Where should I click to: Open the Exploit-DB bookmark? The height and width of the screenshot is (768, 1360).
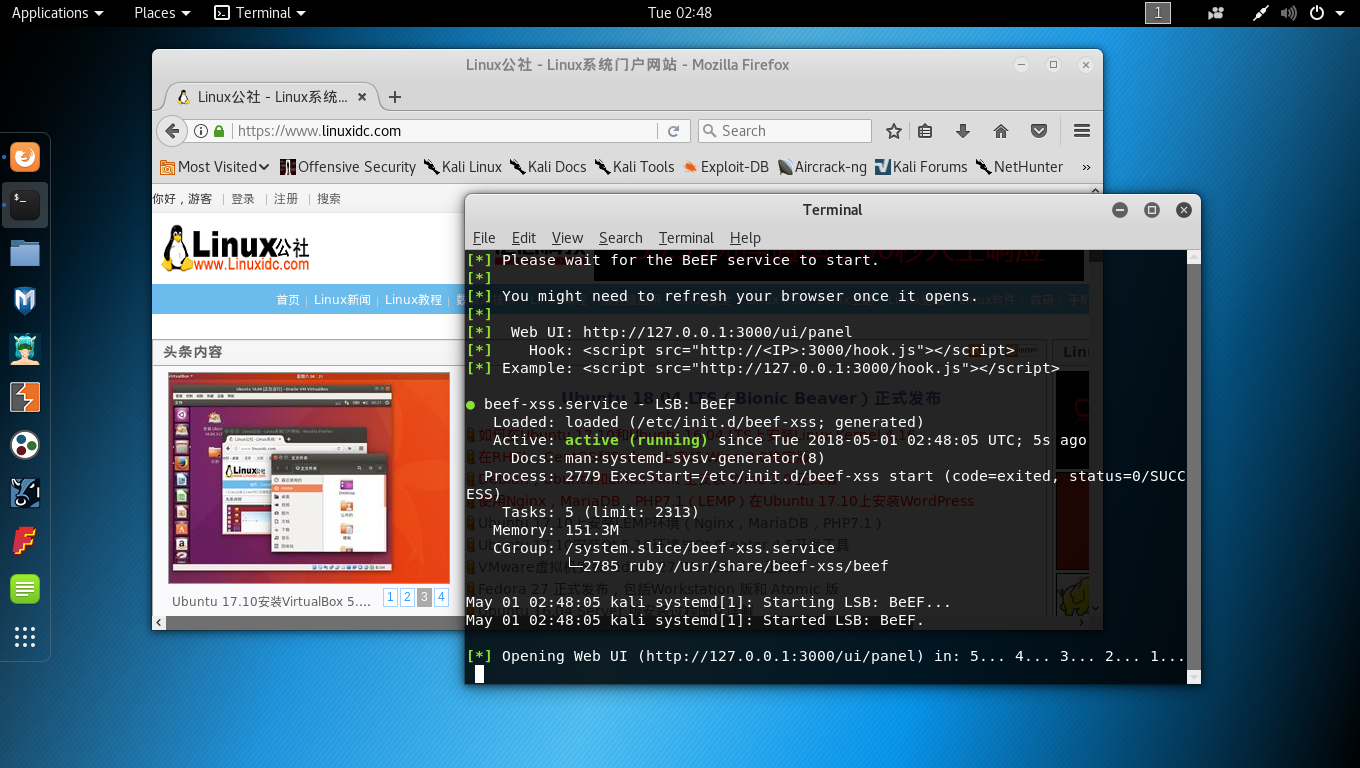click(x=725, y=167)
